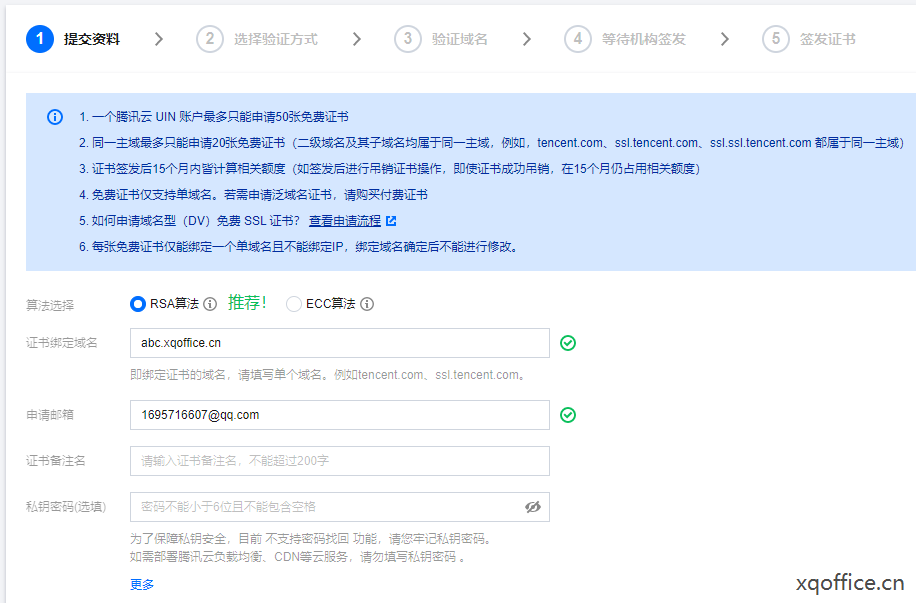Open the info tooltip next to RSA算法
The width and height of the screenshot is (916, 603).
click(210, 304)
